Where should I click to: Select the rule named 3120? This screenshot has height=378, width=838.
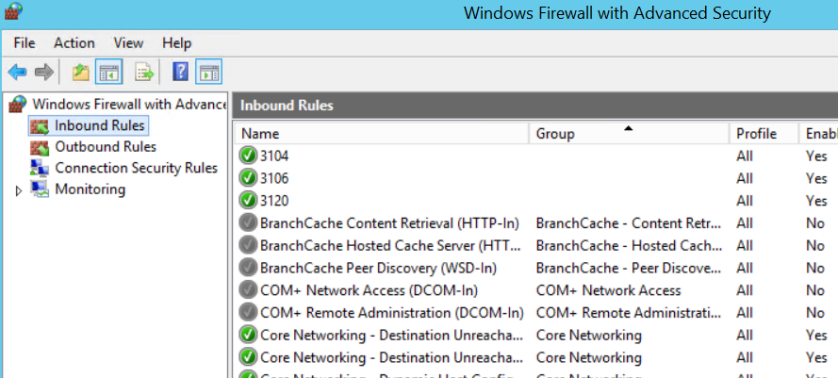(x=274, y=200)
